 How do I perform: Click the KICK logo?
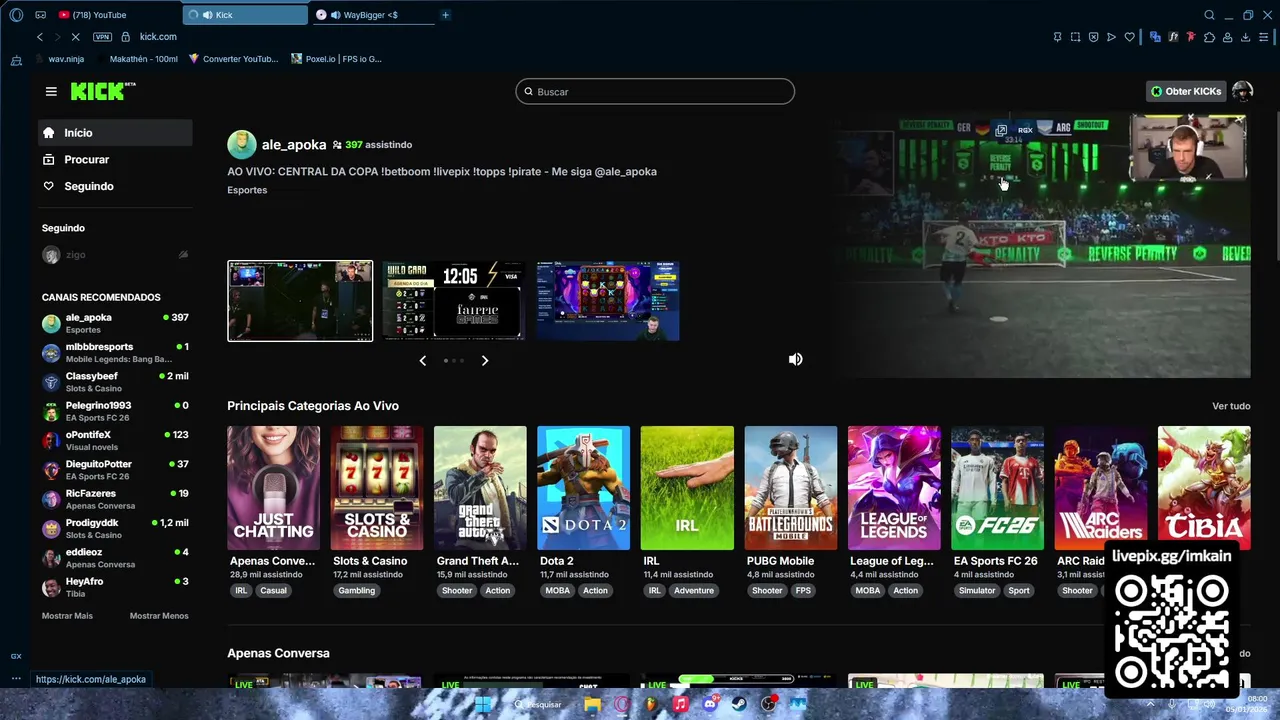(x=103, y=91)
